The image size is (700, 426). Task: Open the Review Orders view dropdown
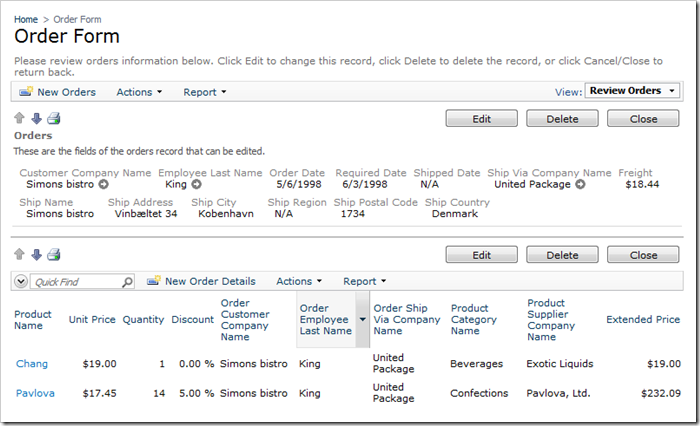[632, 91]
